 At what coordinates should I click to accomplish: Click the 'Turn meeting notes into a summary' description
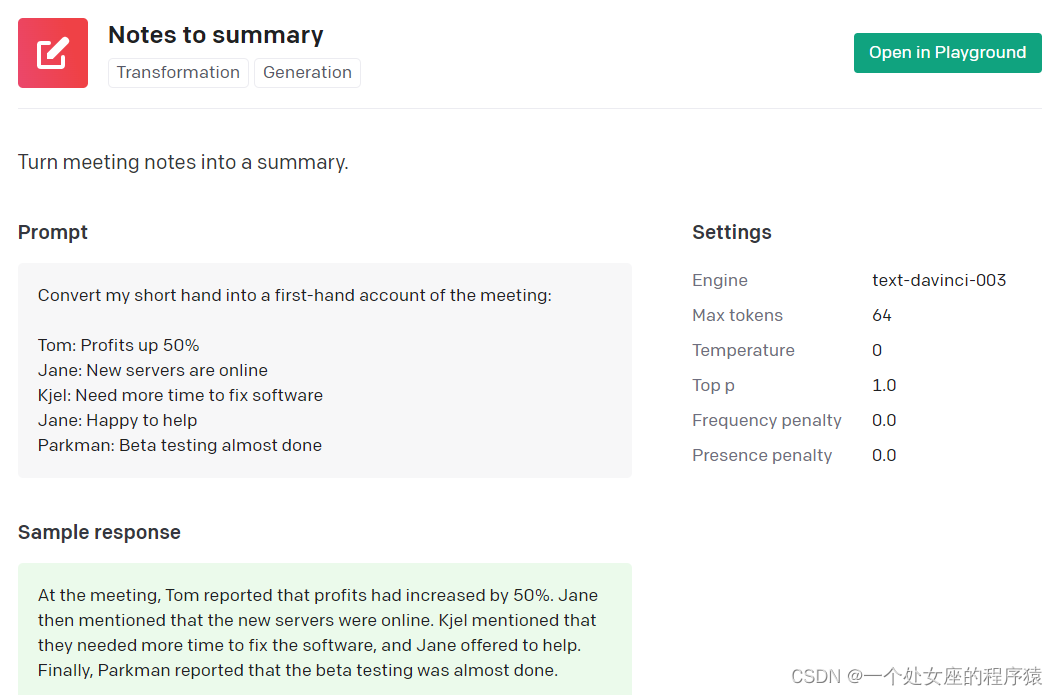tap(183, 163)
